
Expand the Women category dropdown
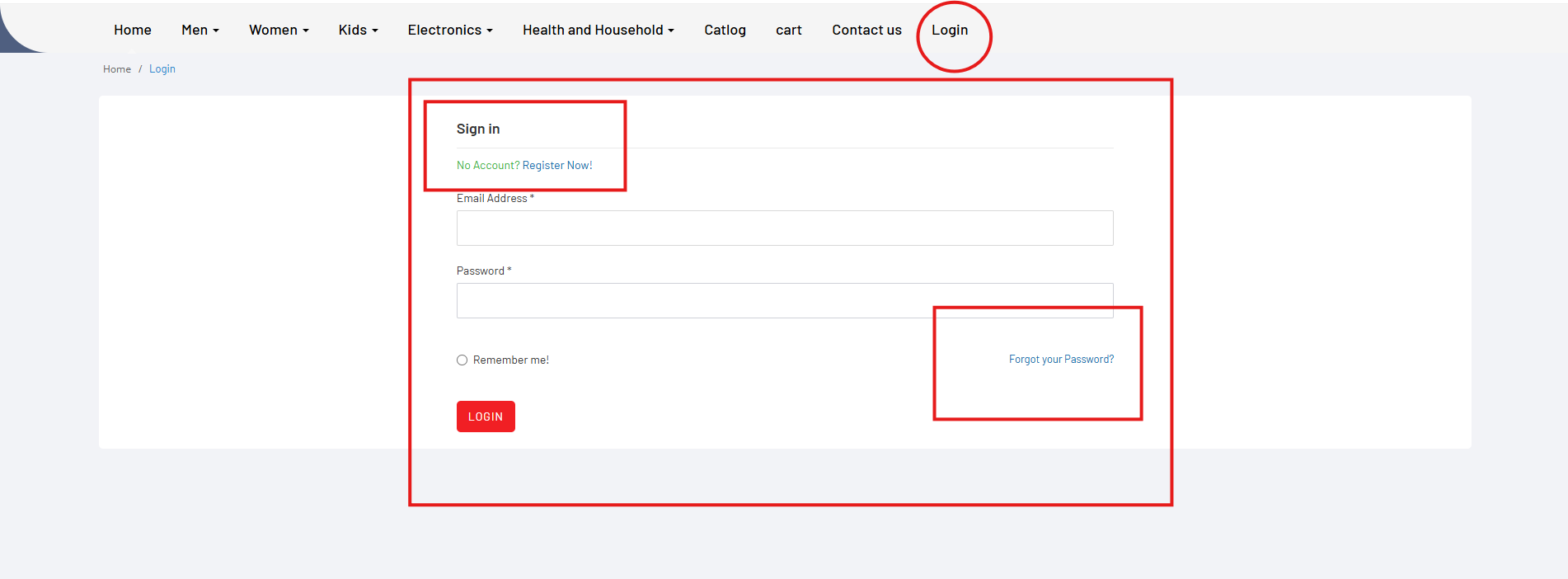point(279,31)
